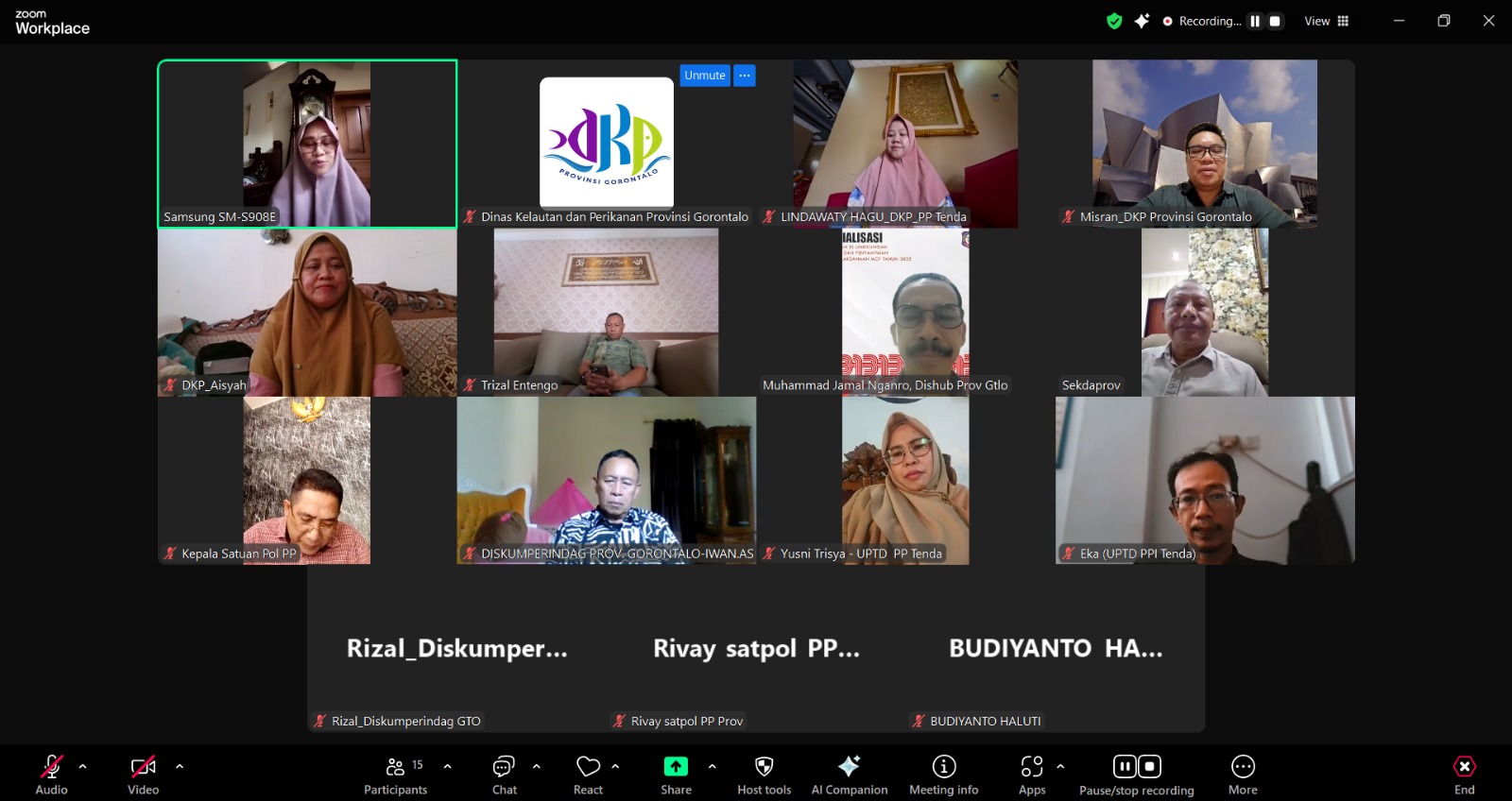Open the More menu in toolbar
This screenshot has width=1512, height=801.
(x=1243, y=775)
